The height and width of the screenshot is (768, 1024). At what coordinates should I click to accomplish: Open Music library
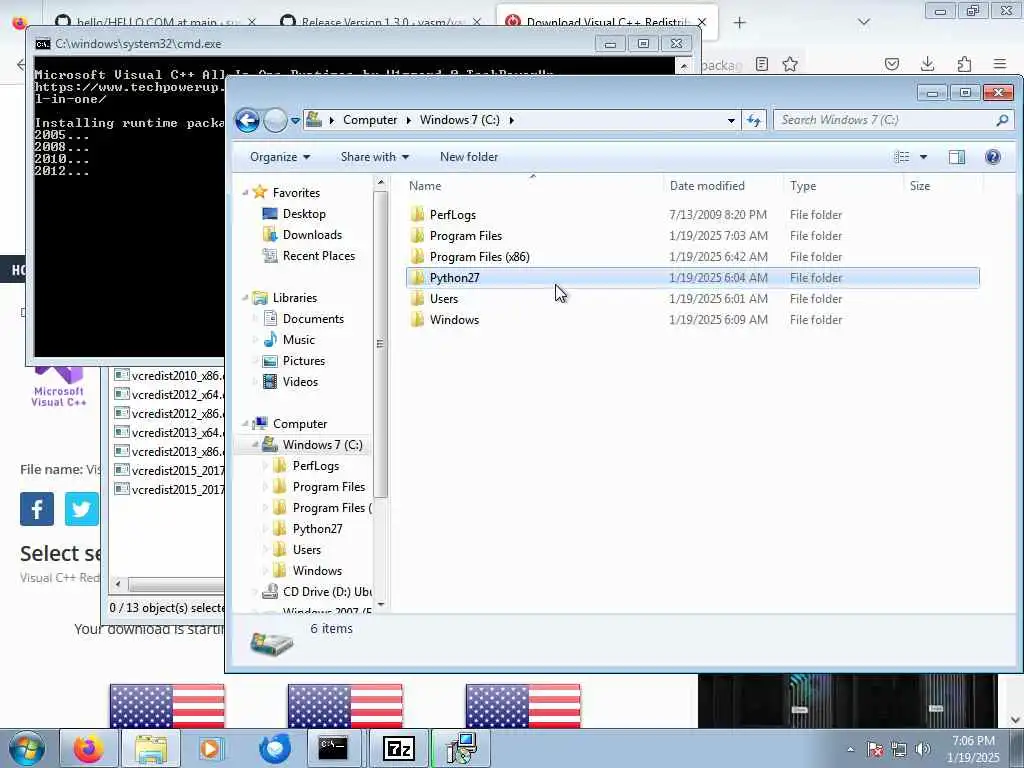[x=298, y=340]
